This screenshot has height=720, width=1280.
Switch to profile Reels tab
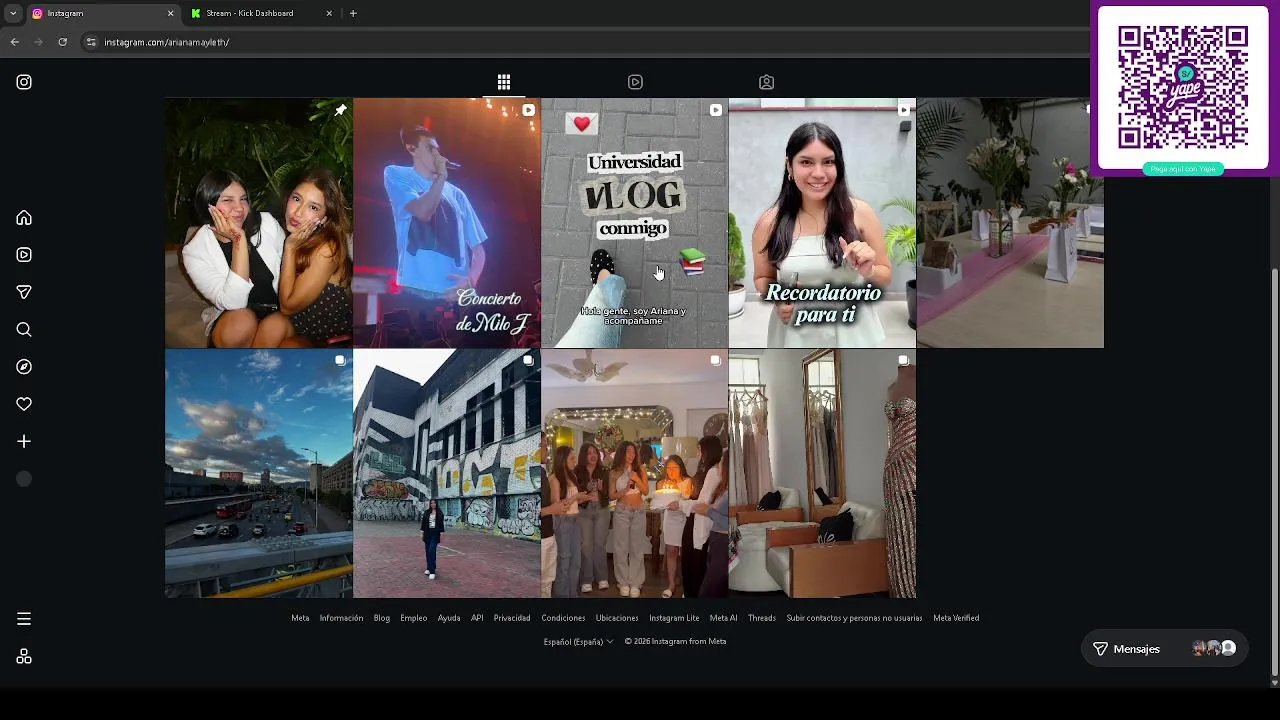point(635,82)
